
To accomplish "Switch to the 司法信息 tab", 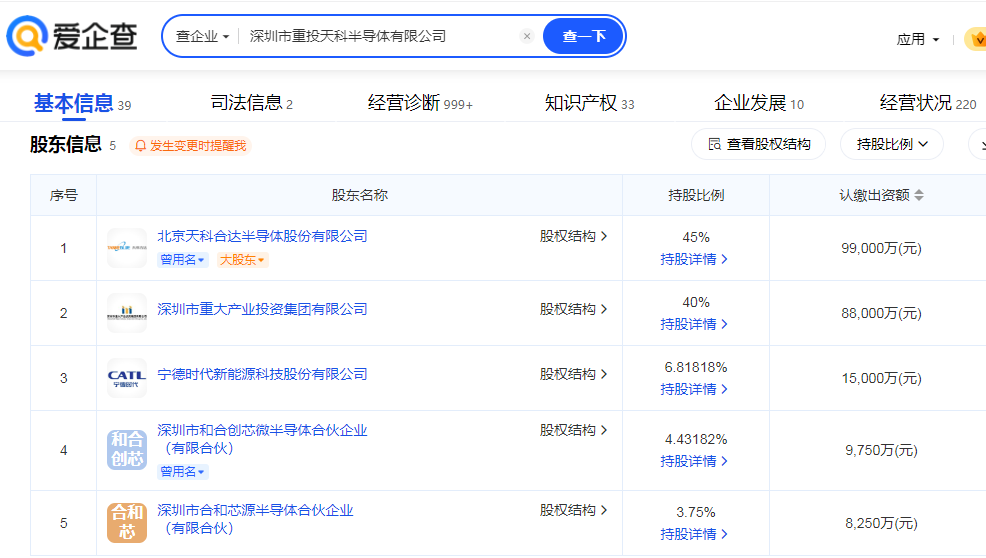I will point(251,103).
